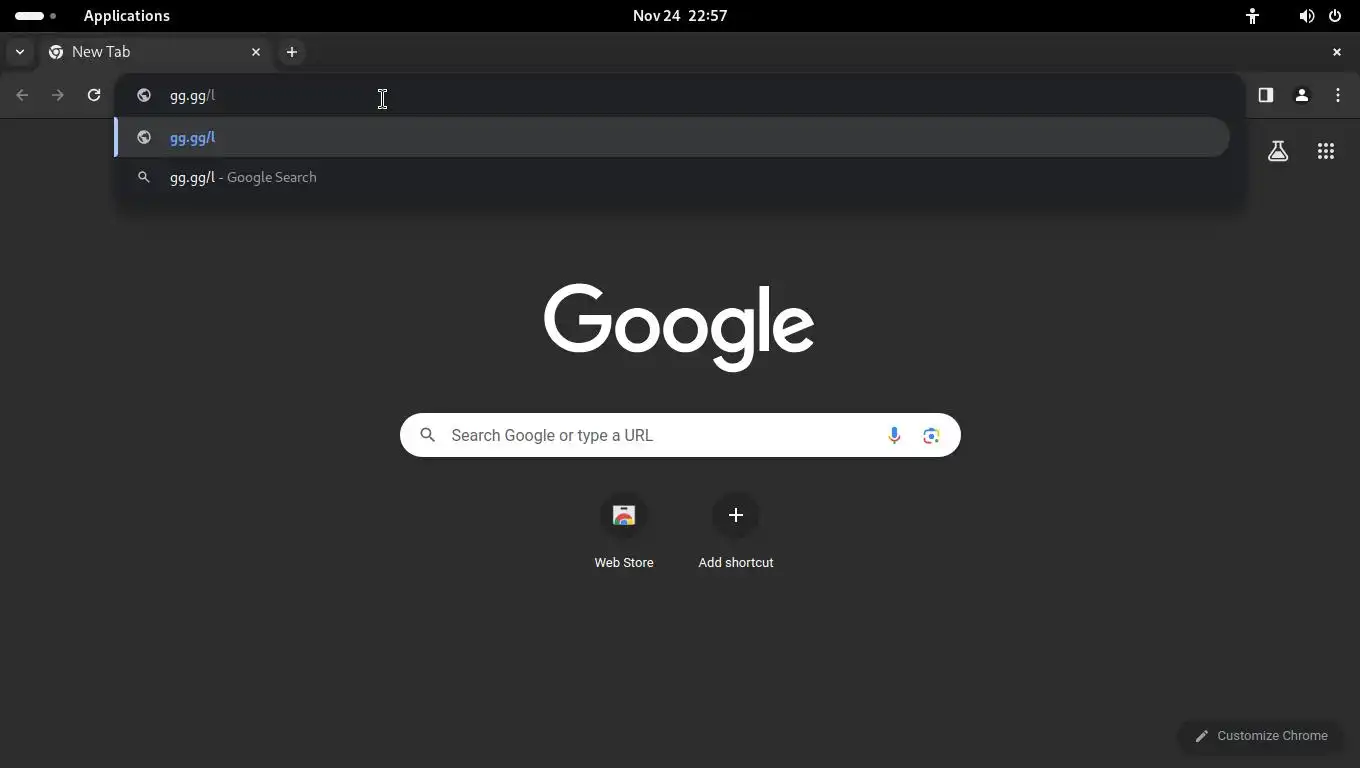Open a new tab with plus button
The height and width of the screenshot is (768, 1360).
(x=292, y=52)
